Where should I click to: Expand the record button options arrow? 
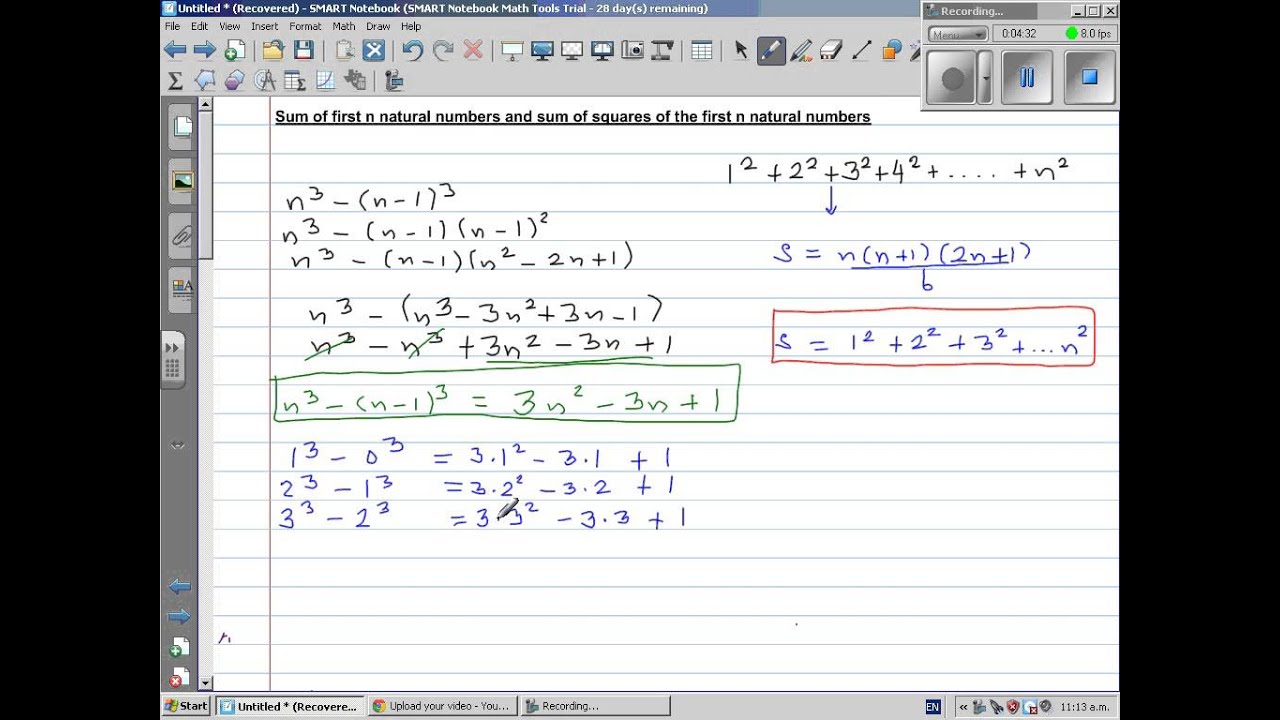986,78
